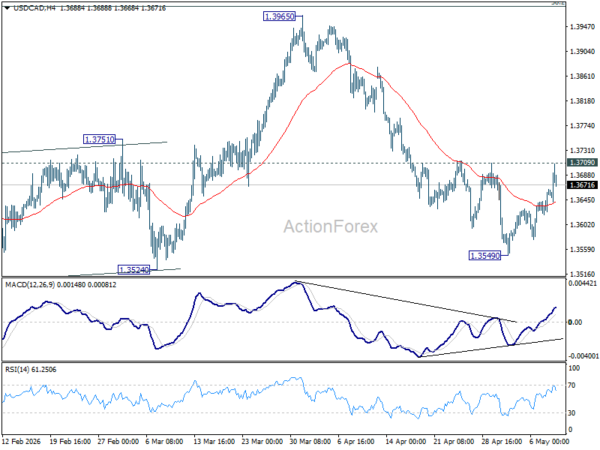This screenshot has height=450, width=600.
Task: Click the 100 level on RSI scale
Action: pyautogui.click(x=574, y=368)
